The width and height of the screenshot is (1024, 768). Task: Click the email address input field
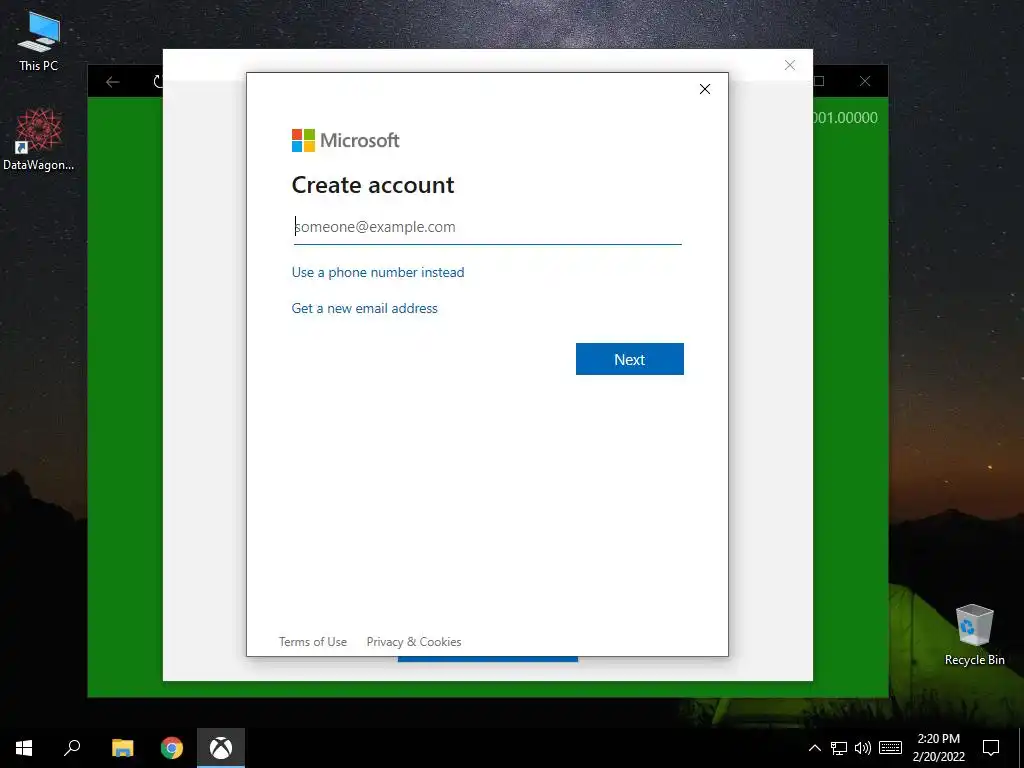pyautogui.click(x=487, y=227)
